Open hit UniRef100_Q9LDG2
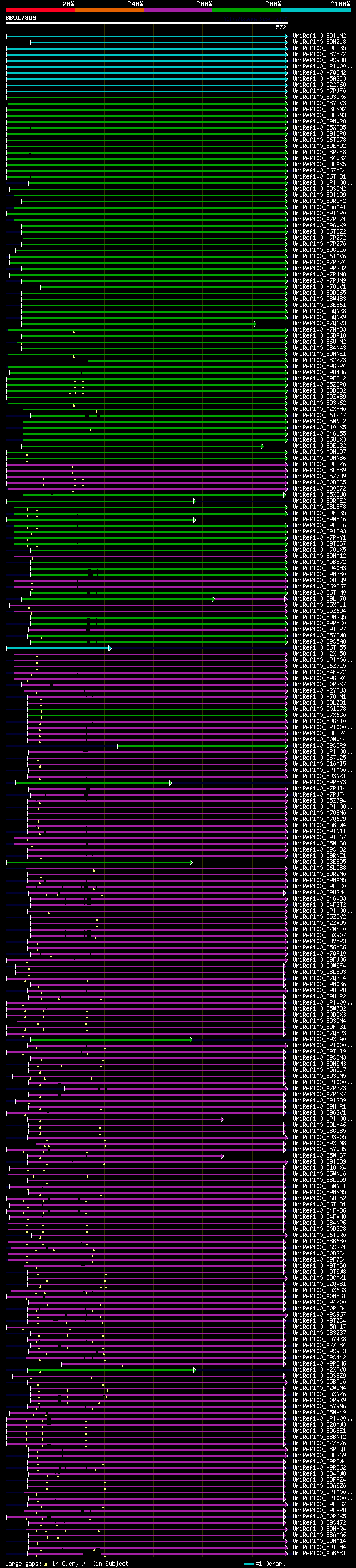 319,1504
